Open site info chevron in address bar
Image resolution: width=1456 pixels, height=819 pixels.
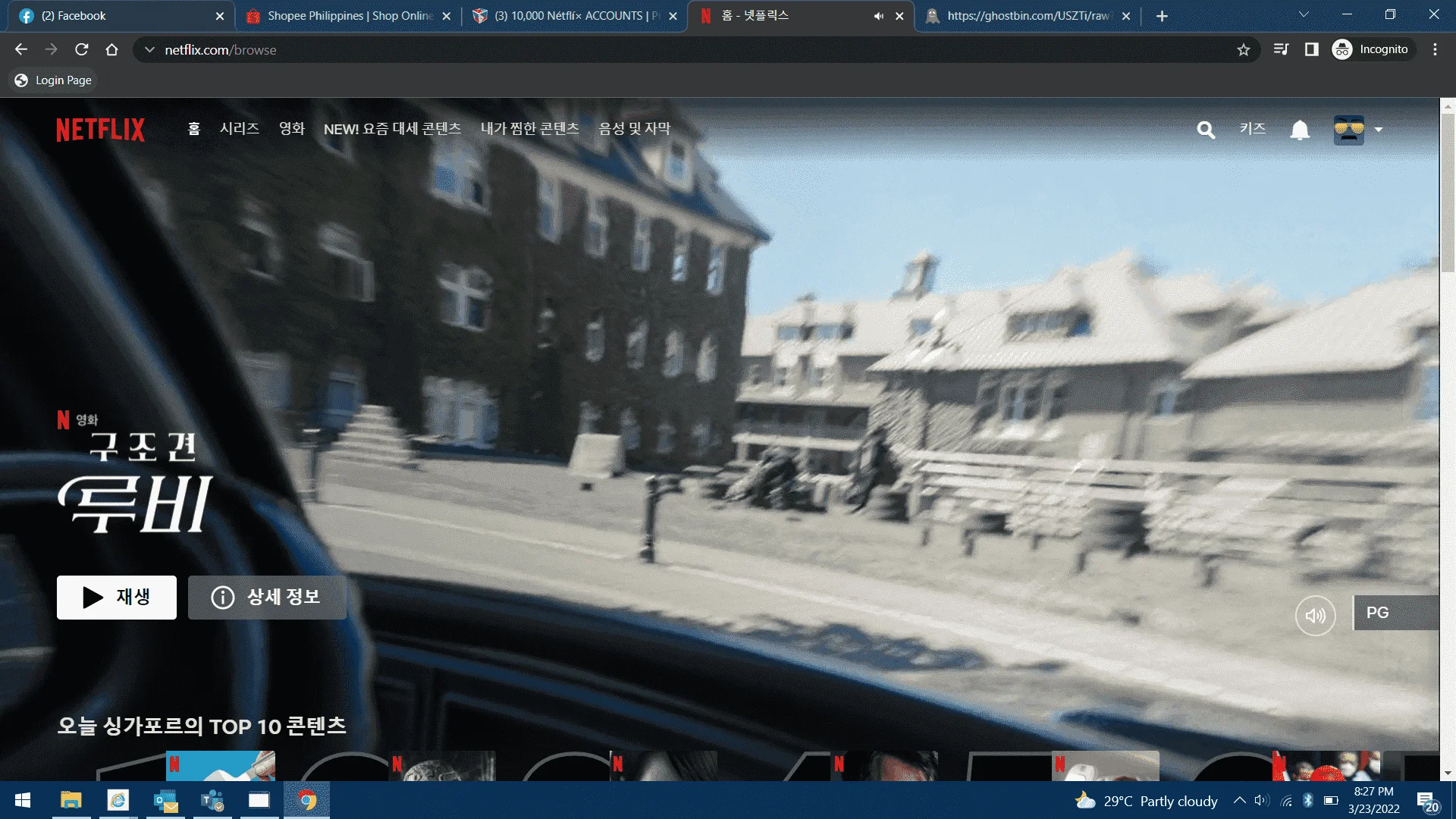tap(149, 50)
